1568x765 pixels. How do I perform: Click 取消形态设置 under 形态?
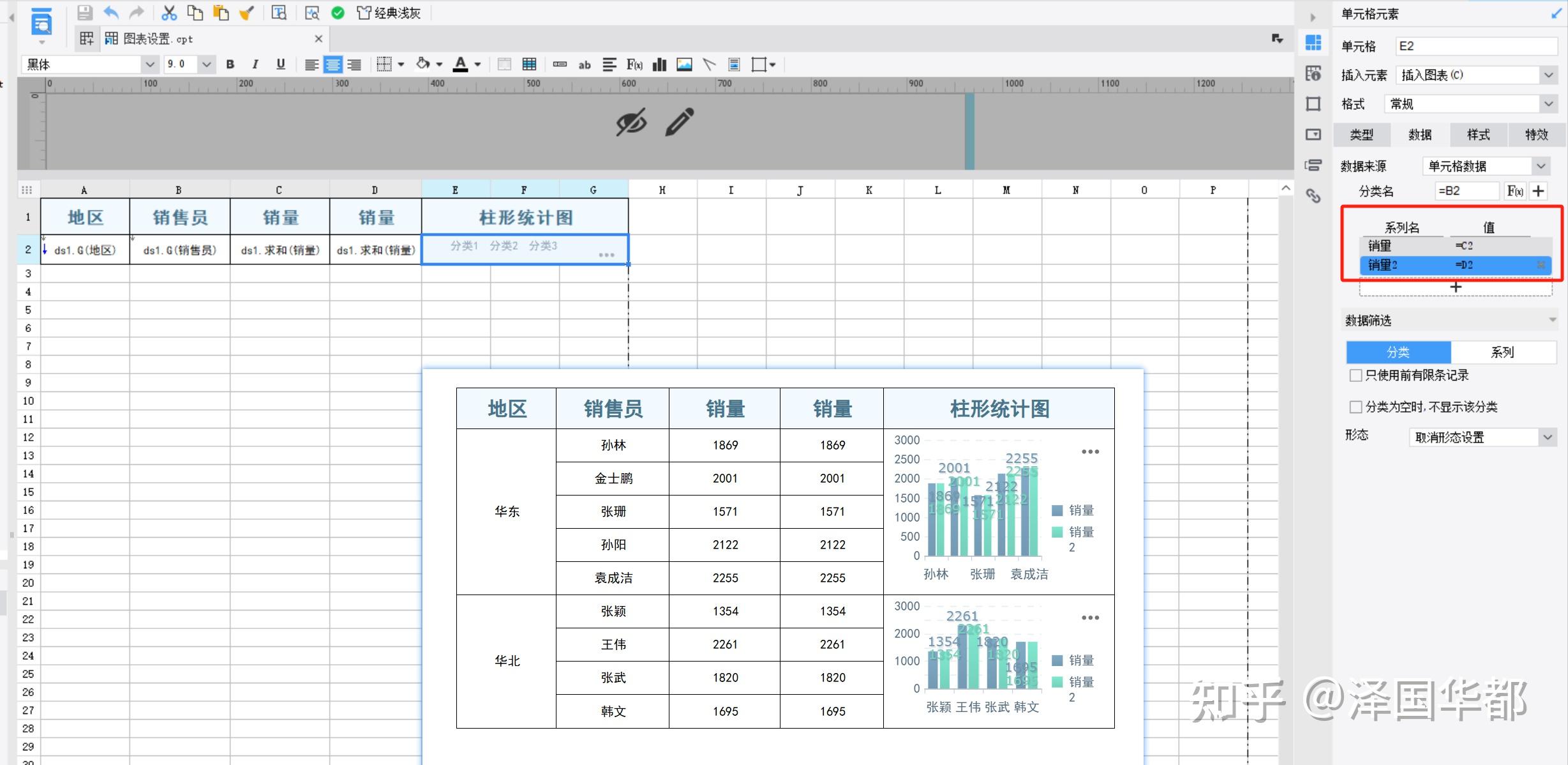[x=1482, y=437]
